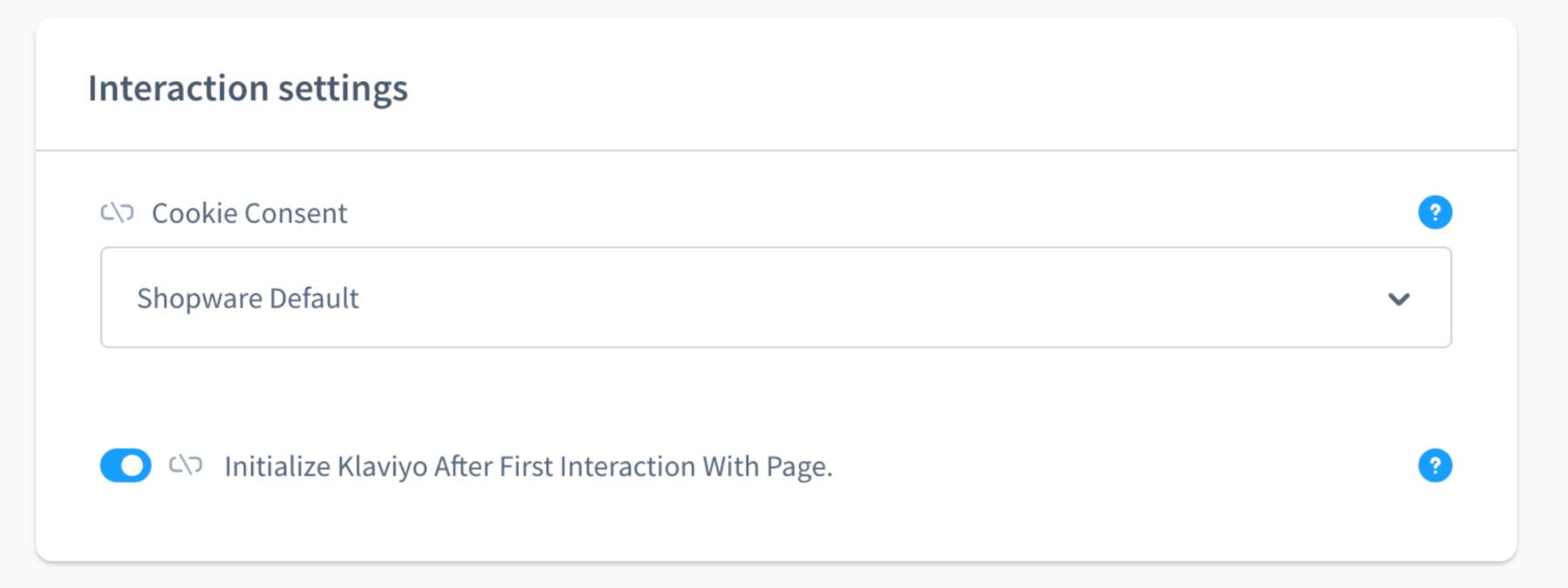Click the Initialize Klaviyo After First Interaction text
This screenshot has height=588, width=1568.
(529, 465)
